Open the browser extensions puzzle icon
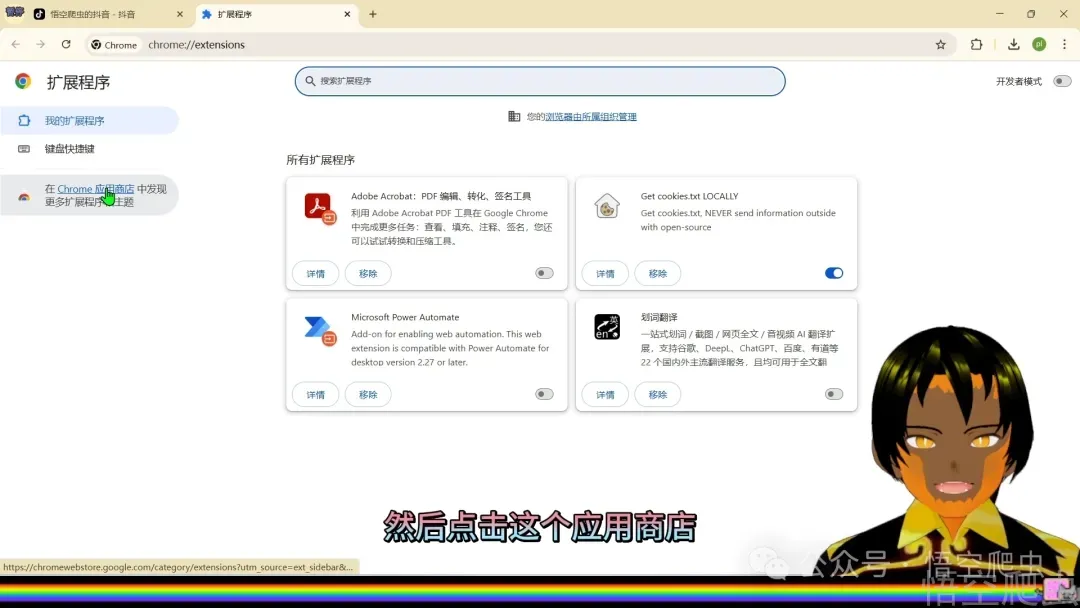This screenshot has height=608, width=1080. click(976, 44)
